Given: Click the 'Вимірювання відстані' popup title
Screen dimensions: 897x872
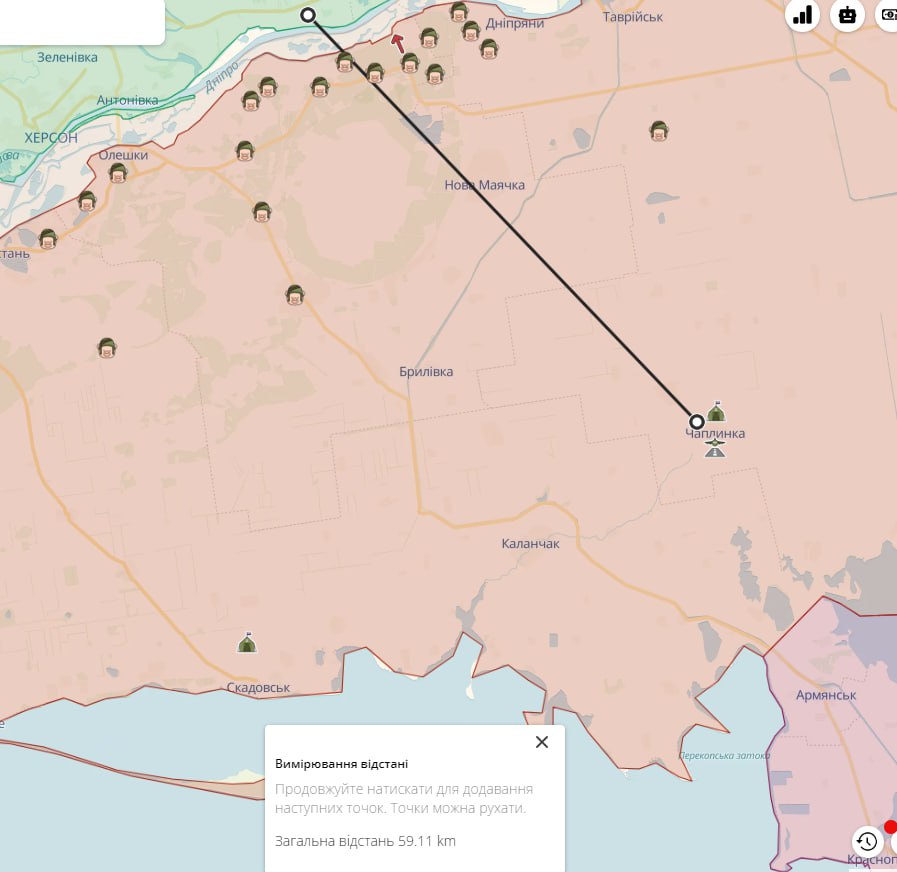Looking at the screenshot, I should coord(342,764).
